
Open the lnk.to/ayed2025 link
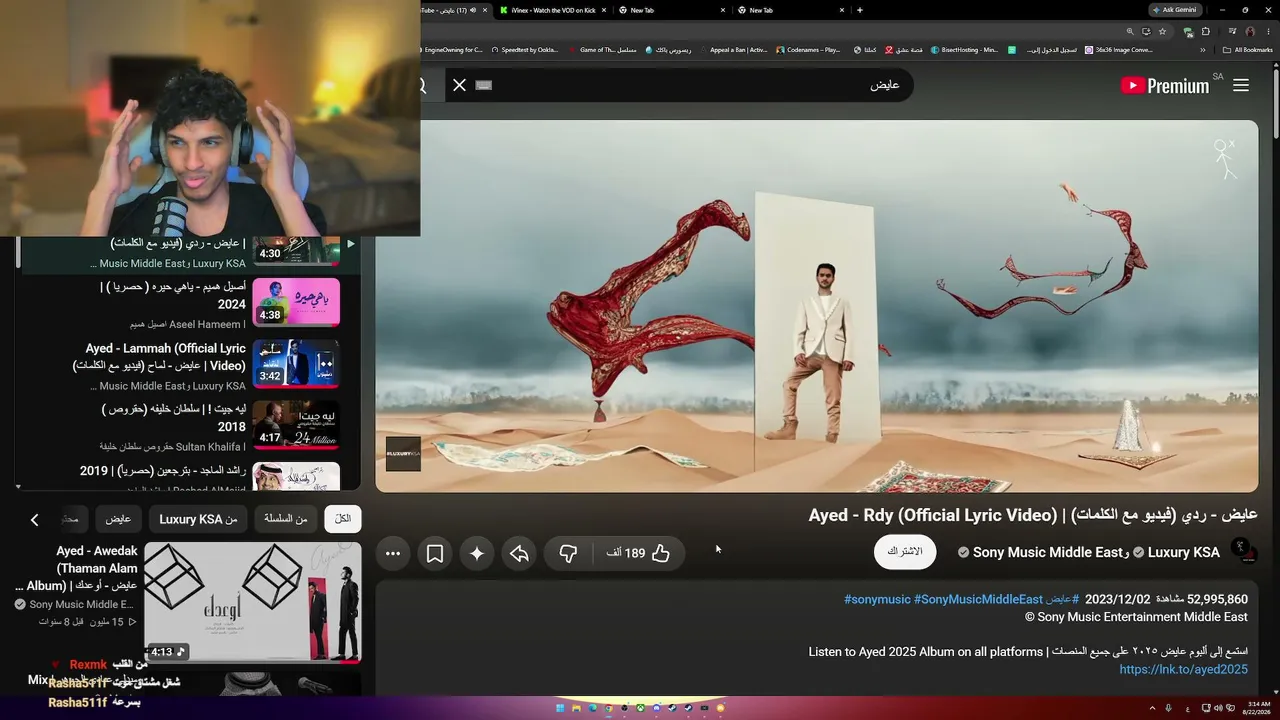tap(1184, 669)
